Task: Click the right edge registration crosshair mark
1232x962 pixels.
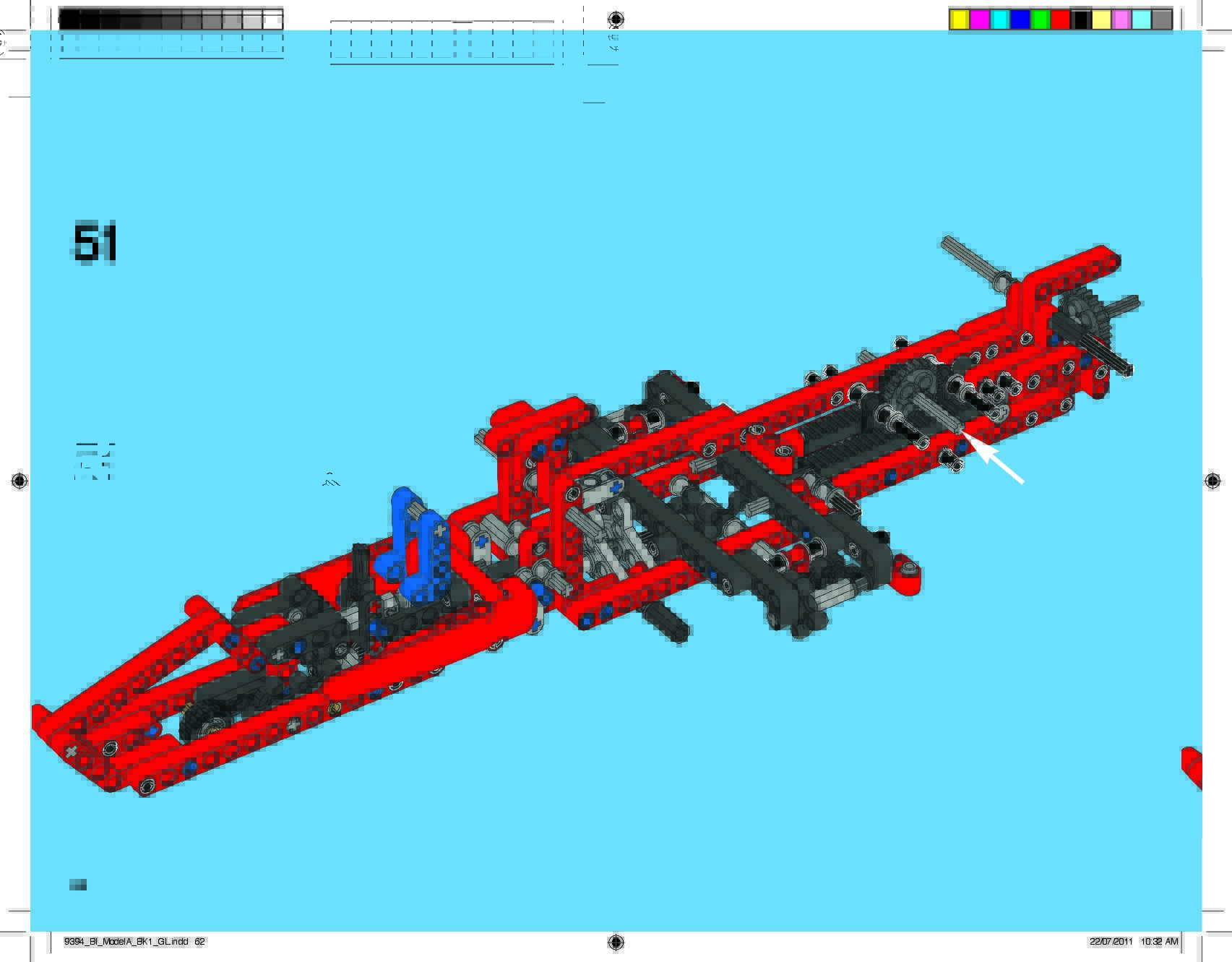Action: coord(1212,481)
